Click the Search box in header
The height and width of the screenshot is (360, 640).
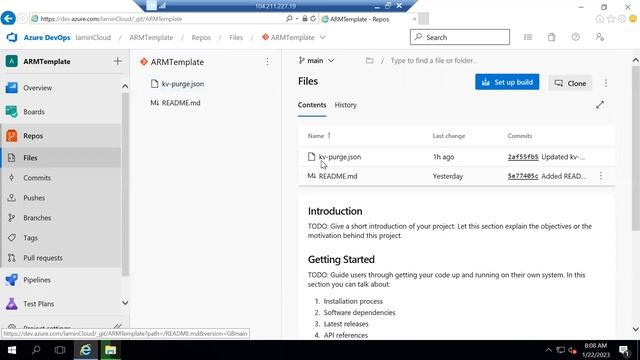pos(460,37)
